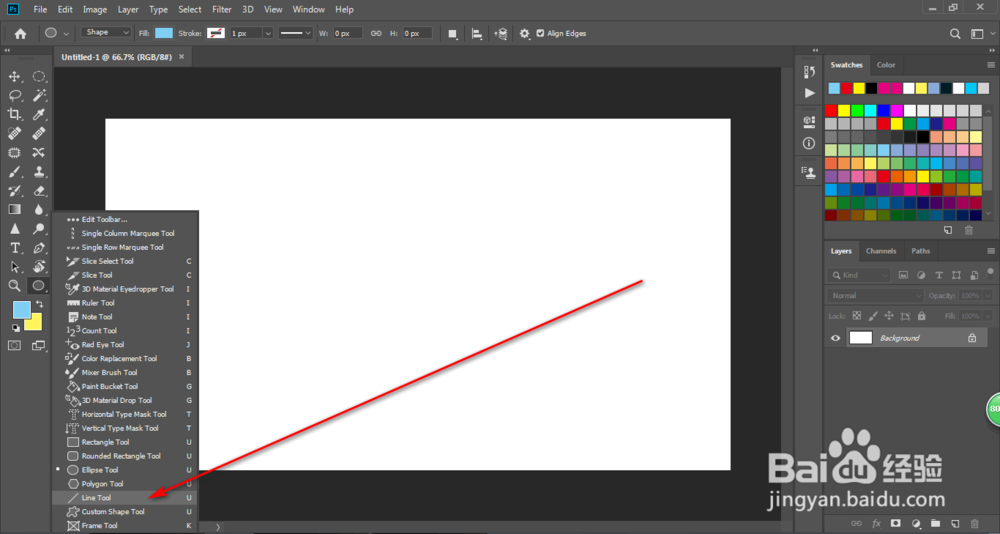Select the Crop tool
Image resolution: width=1000 pixels, height=534 pixels.
(14, 114)
